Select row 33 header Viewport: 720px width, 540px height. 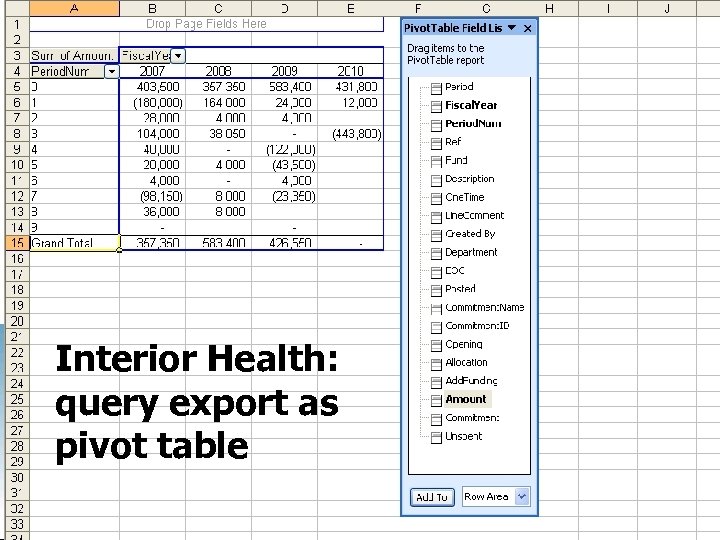[x=17, y=524]
